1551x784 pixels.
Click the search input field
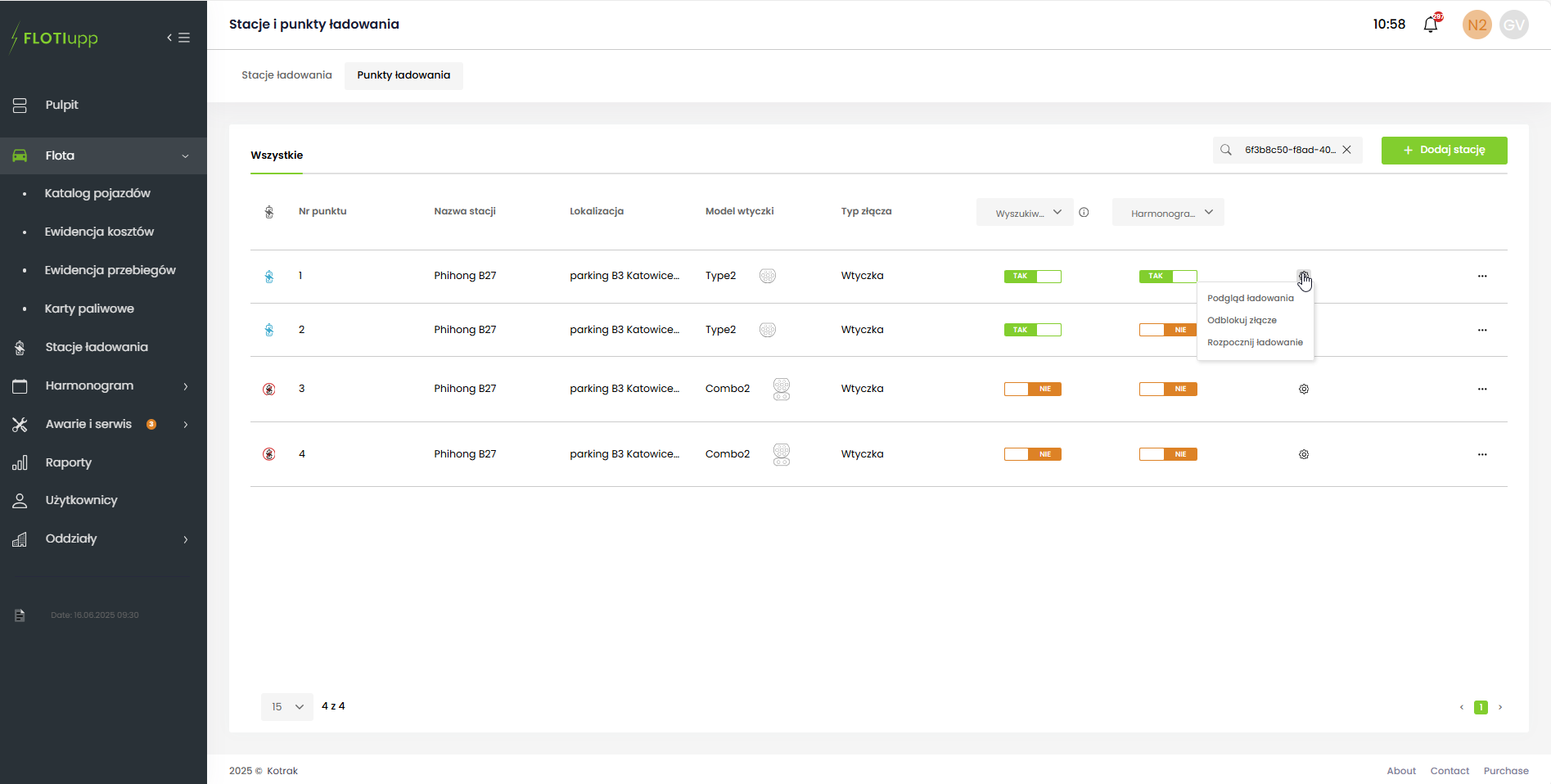(1288, 151)
